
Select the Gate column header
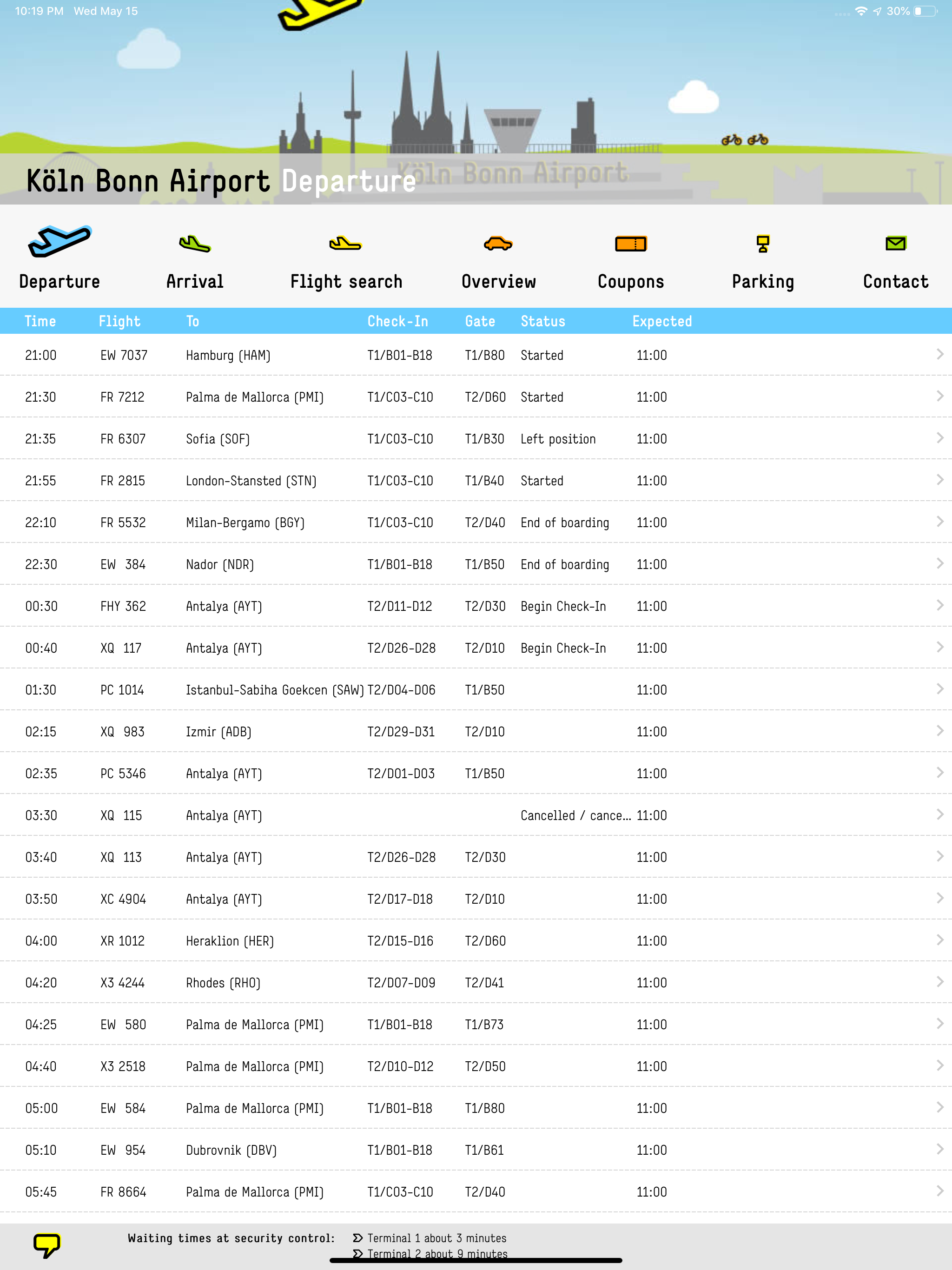tap(480, 321)
